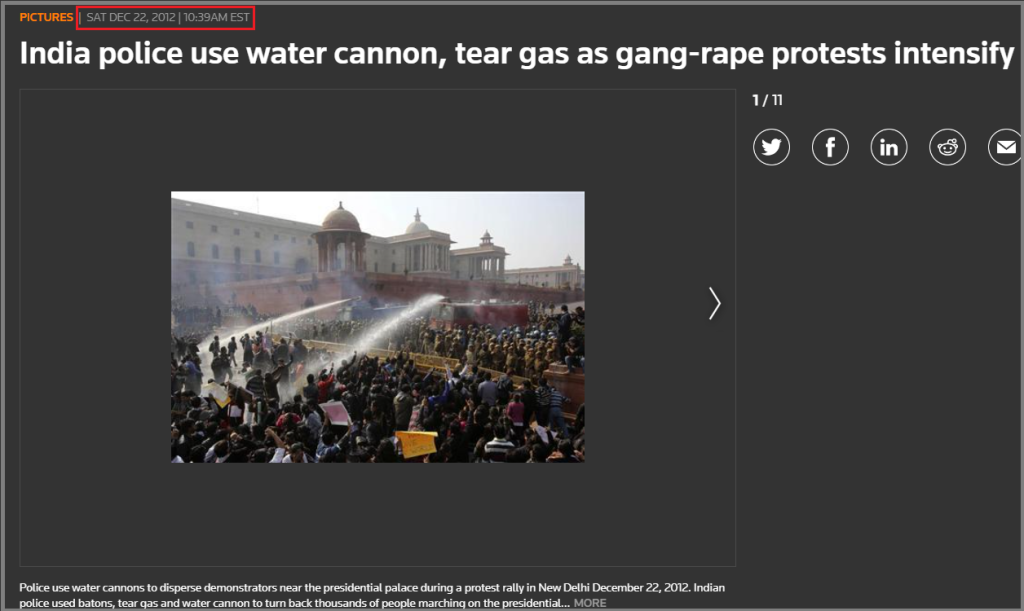Click the yellow placard in the photo
The height and width of the screenshot is (611, 1024).
[x=417, y=444]
